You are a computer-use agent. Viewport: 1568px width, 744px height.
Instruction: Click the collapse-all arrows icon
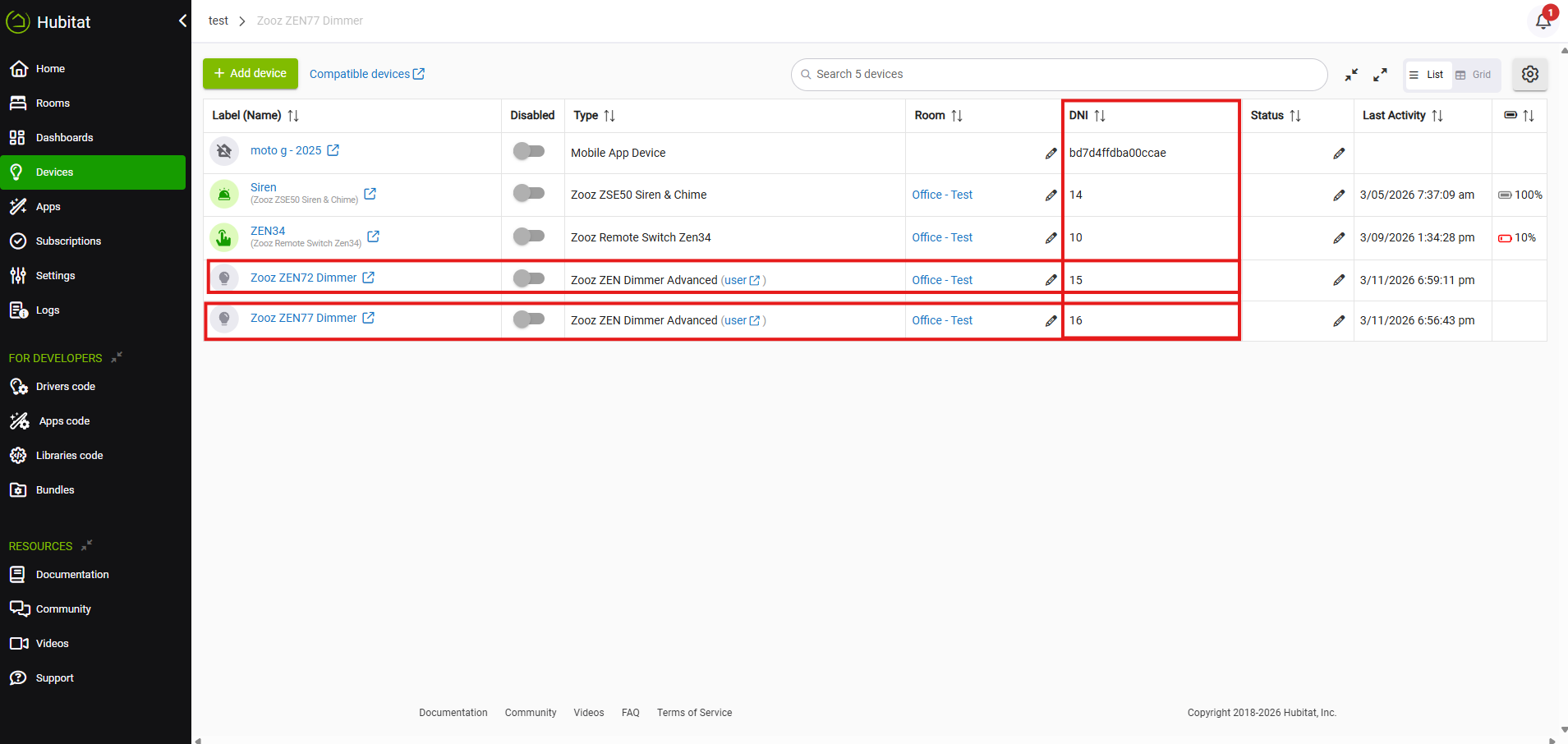coord(1351,75)
